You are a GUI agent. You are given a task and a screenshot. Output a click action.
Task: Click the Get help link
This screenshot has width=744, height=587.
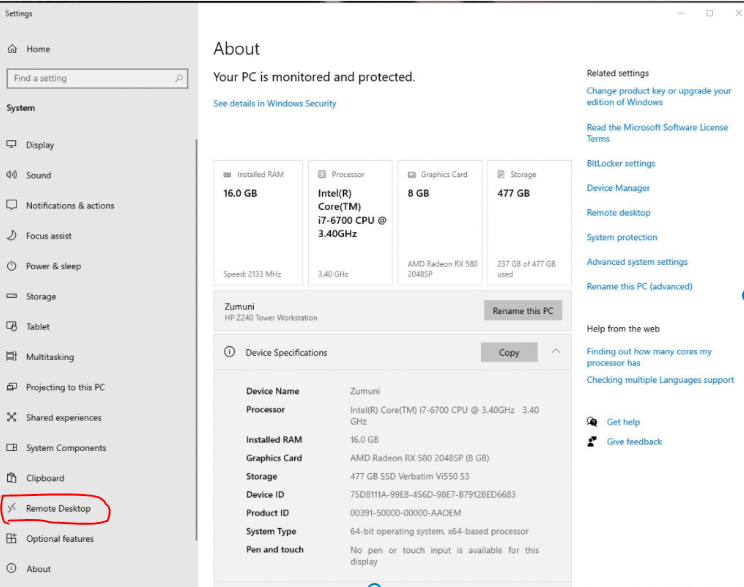(623, 422)
